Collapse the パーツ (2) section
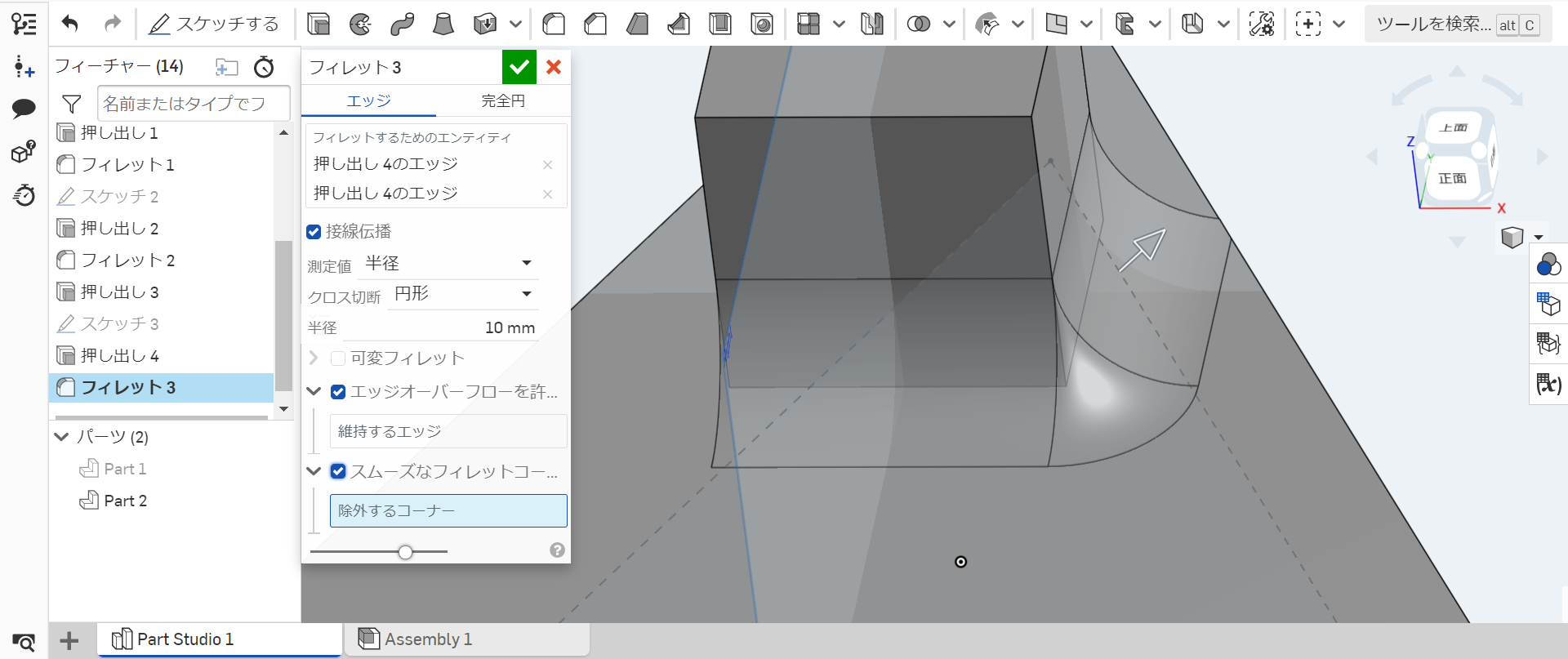 pyautogui.click(x=61, y=436)
